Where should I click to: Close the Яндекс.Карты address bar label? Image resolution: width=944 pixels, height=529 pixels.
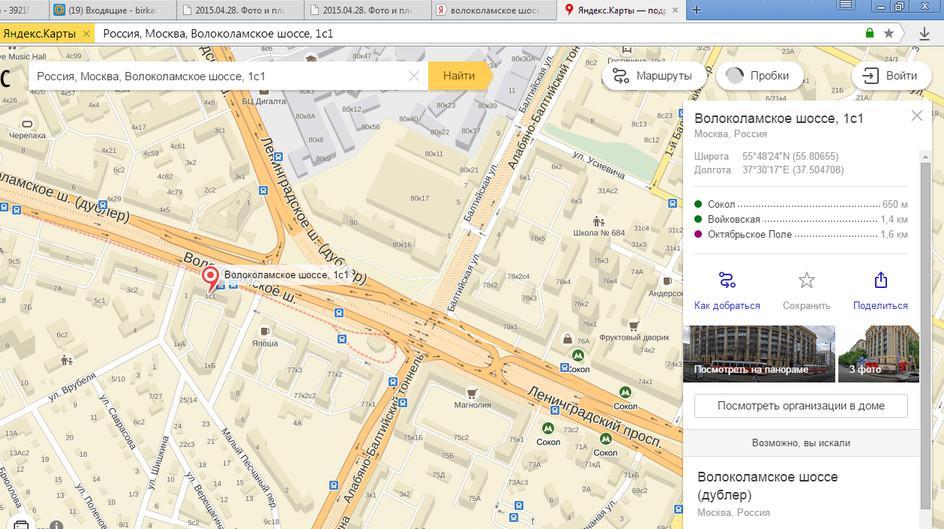(86, 34)
